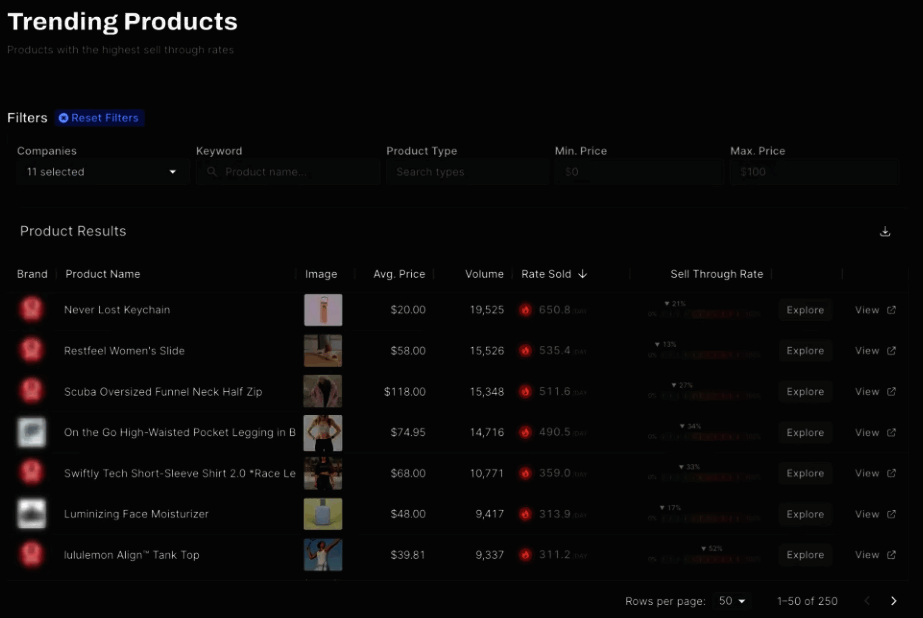Screen dimensions: 923x618
Task: Click the Reset Filters button
Action: 99,118
